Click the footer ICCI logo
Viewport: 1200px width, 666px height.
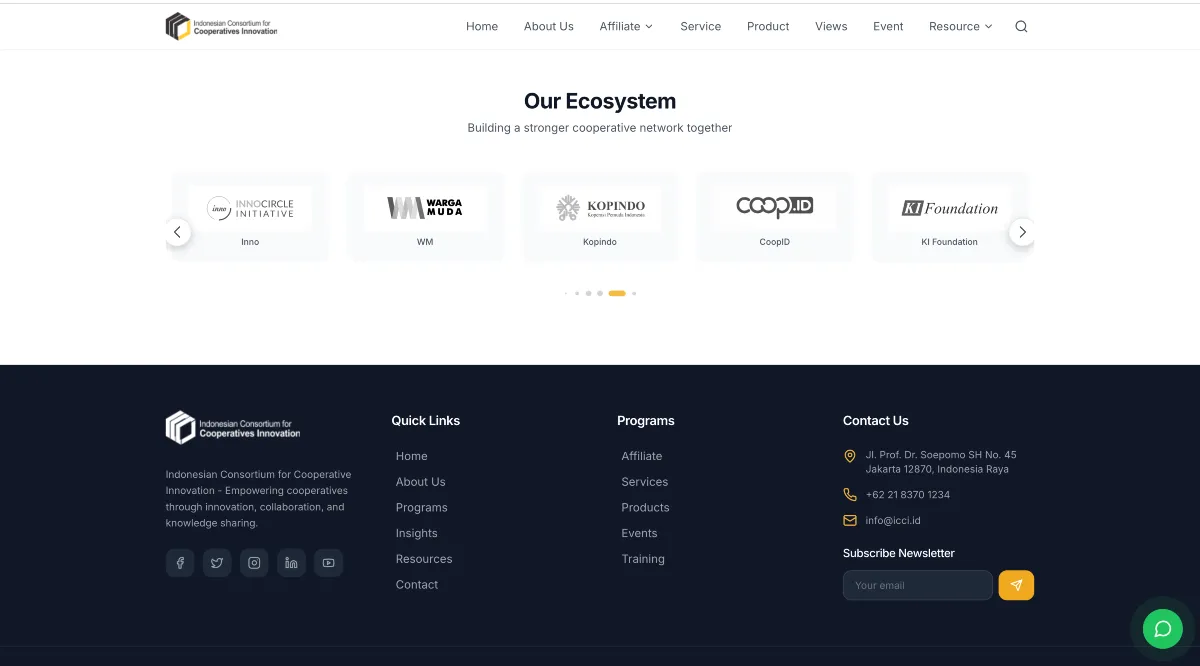233,428
